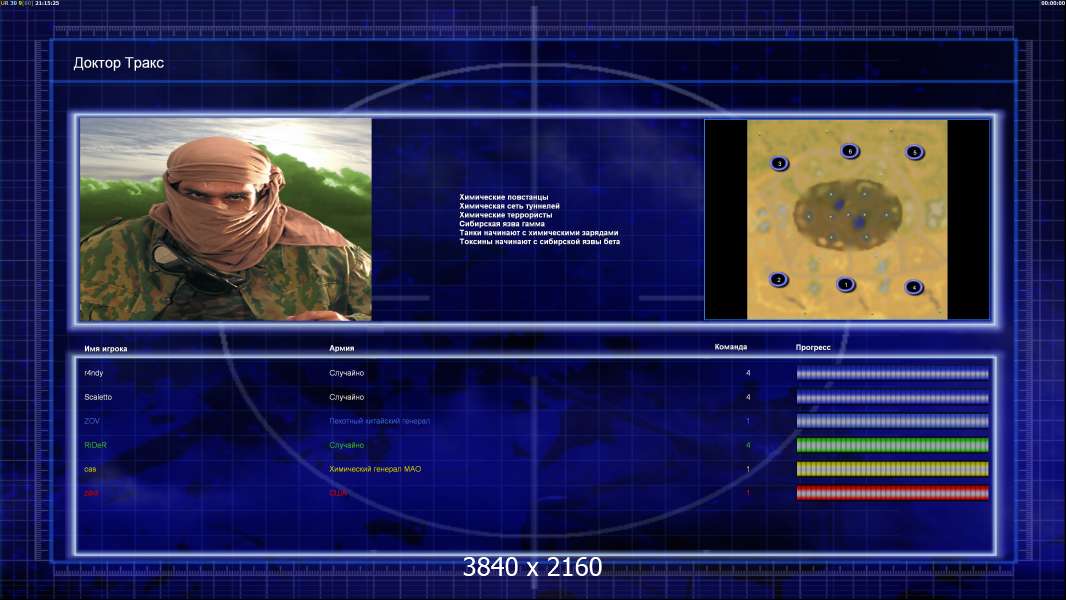The width and height of the screenshot is (1066, 600).
Task: Click green Случайно army in RiDeR's row
Action: tap(347, 445)
